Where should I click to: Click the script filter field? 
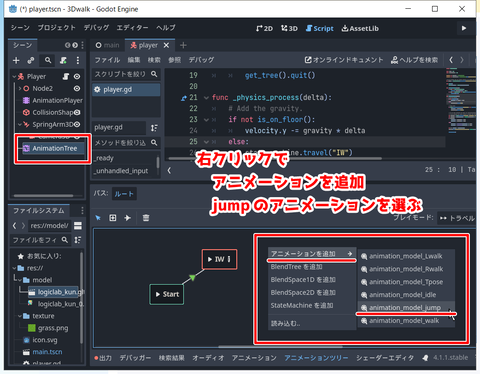coord(126,74)
